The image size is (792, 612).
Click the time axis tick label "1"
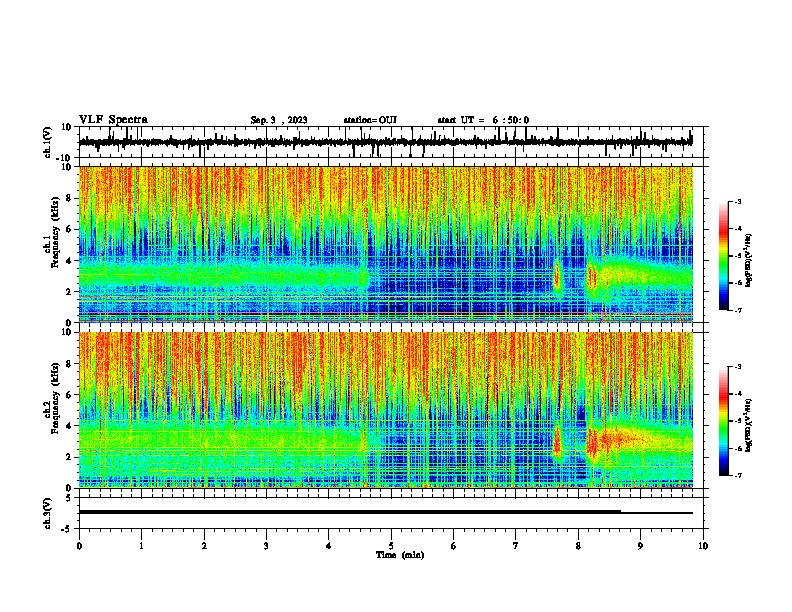pos(141,546)
